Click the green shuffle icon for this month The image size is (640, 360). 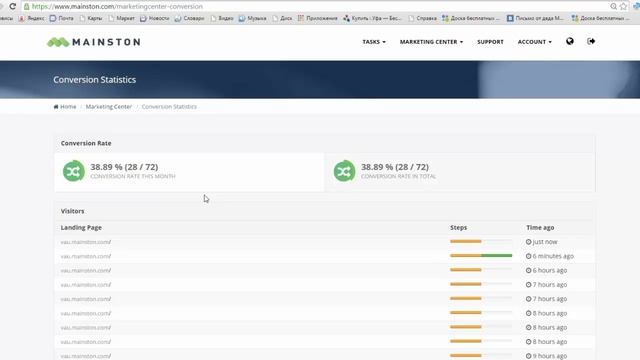coord(73,171)
